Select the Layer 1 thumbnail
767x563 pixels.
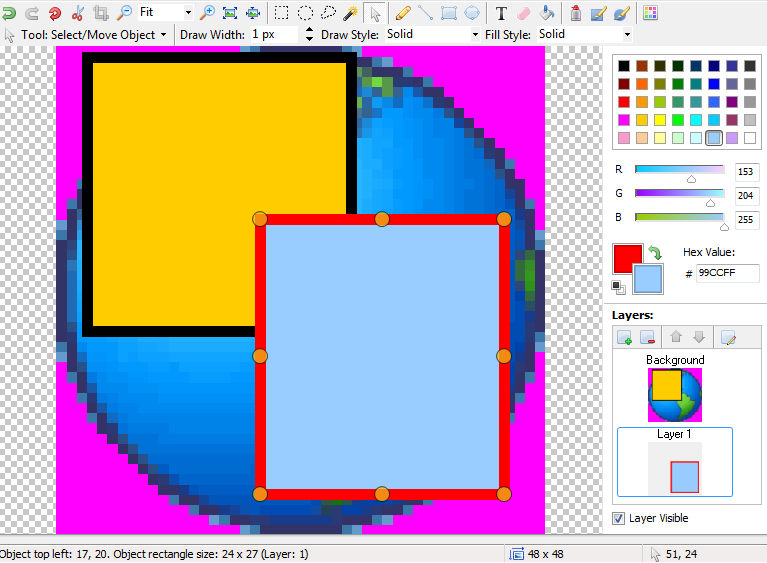pyautogui.click(x=675, y=469)
